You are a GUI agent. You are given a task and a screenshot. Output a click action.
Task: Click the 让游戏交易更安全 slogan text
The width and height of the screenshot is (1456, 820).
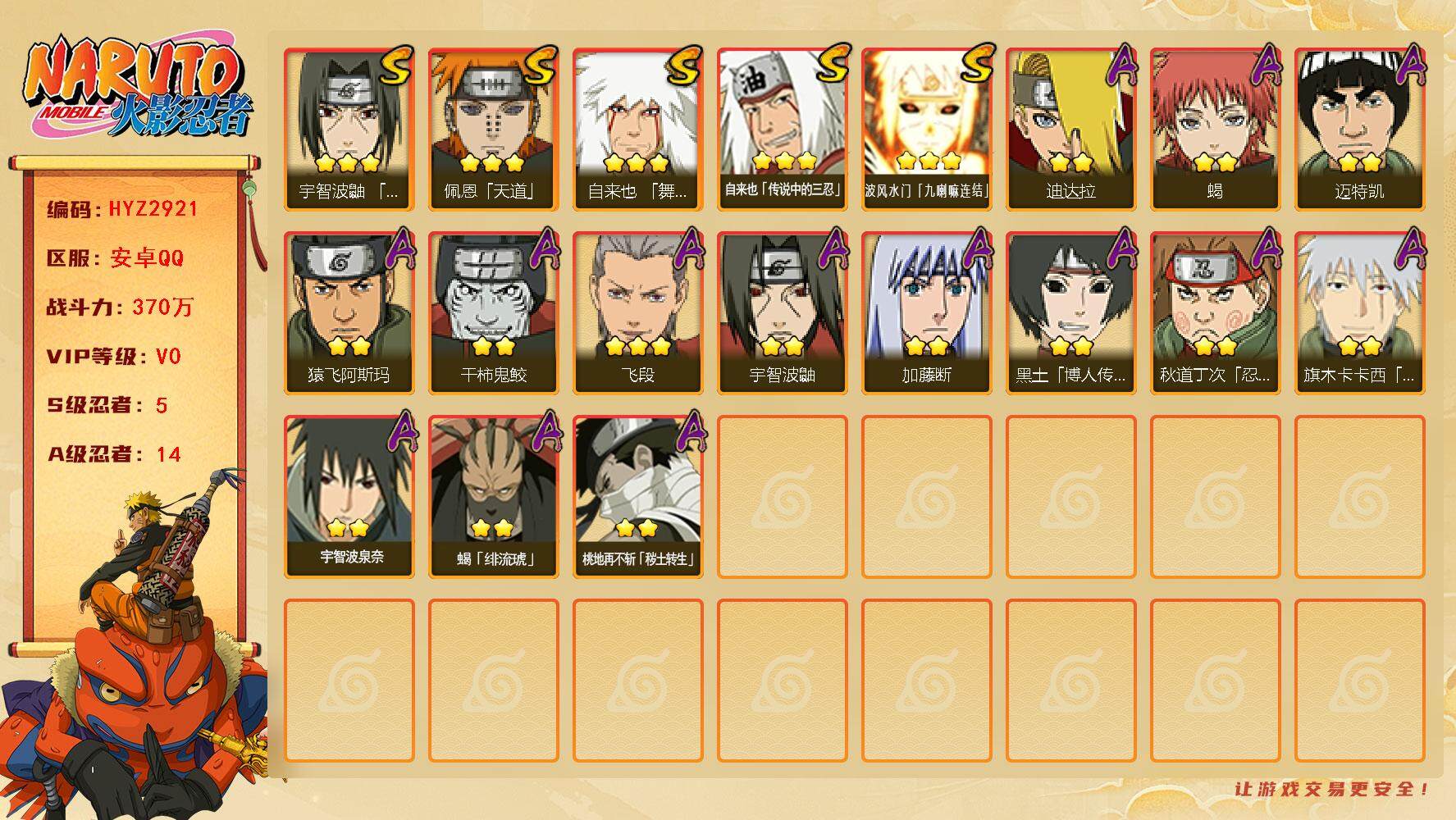click(x=1332, y=789)
